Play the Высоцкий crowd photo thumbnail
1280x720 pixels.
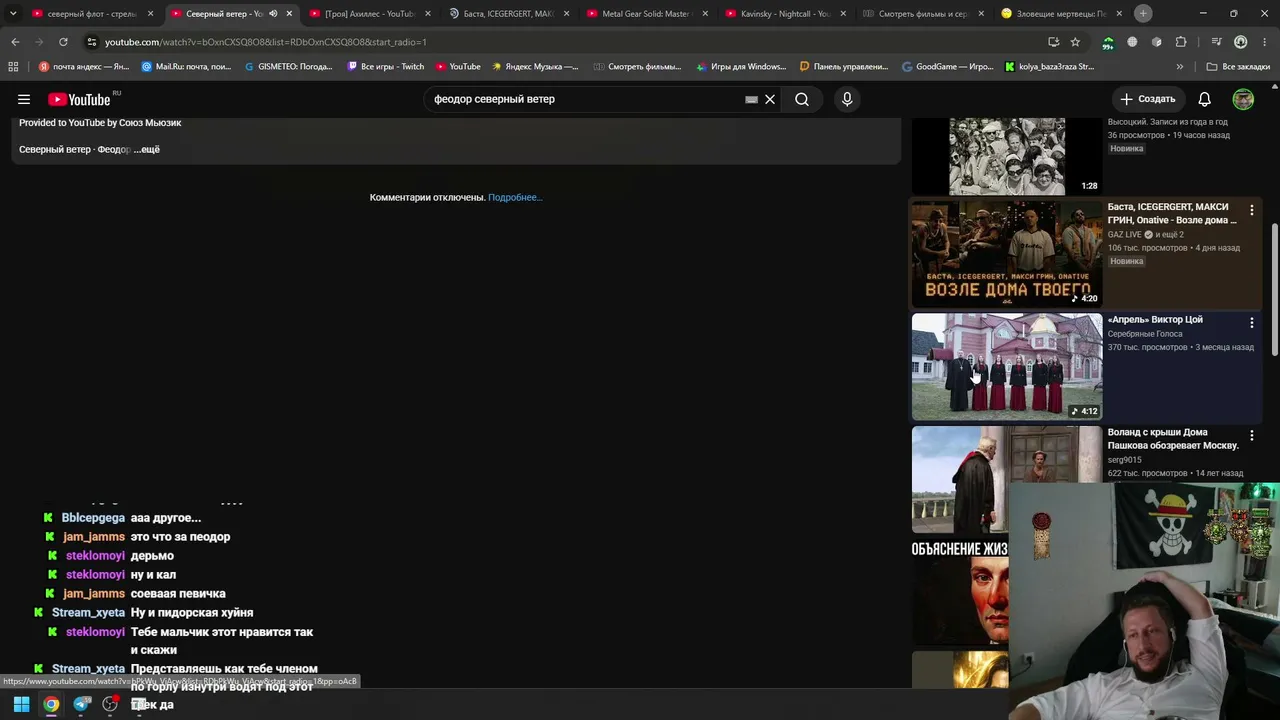pos(1007,156)
